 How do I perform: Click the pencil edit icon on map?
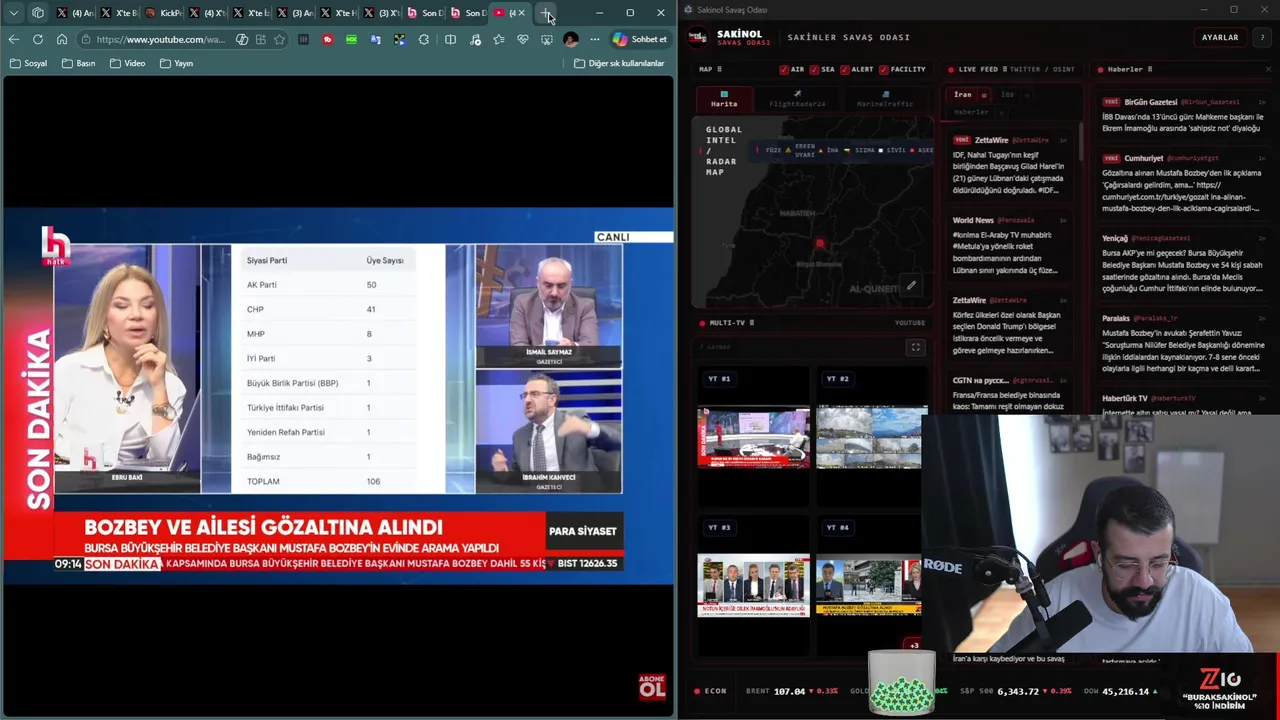[x=911, y=285]
